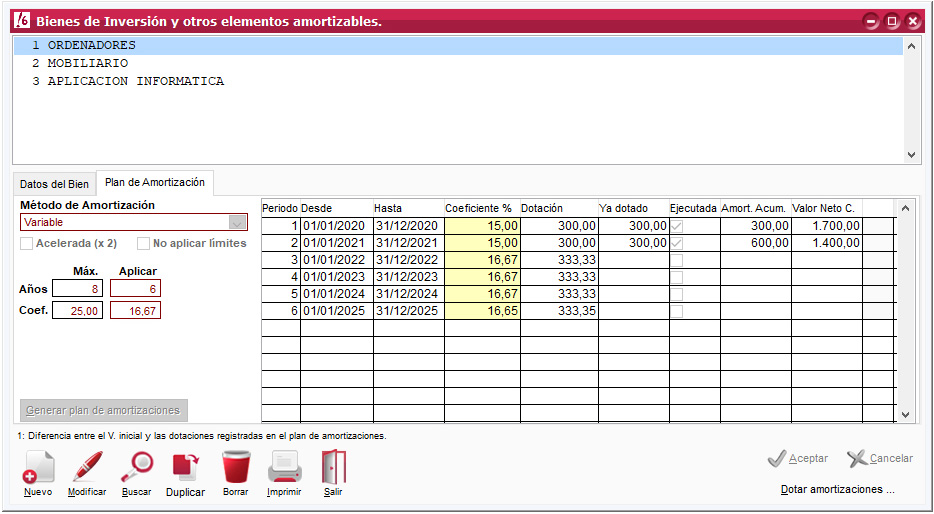Open the Método de Amortización dropdown
The width and height of the screenshot is (934, 514).
click(x=237, y=222)
